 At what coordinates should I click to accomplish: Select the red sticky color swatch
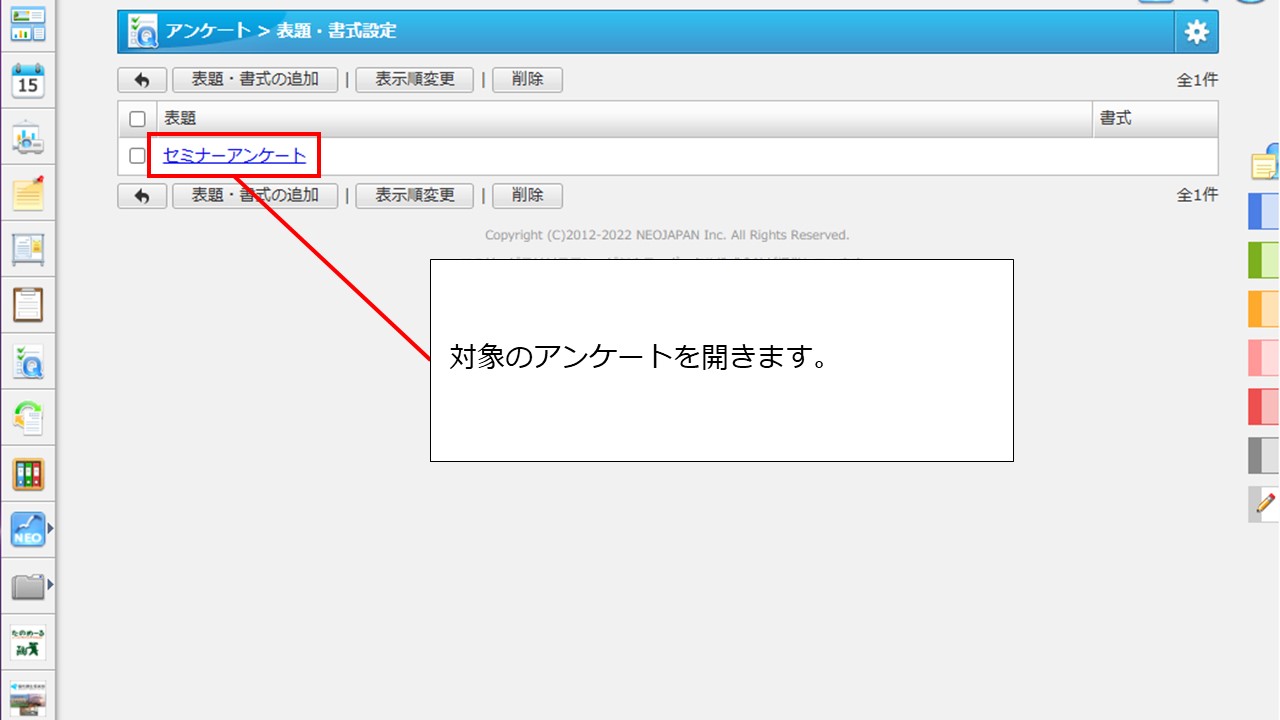coord(1264,407)
